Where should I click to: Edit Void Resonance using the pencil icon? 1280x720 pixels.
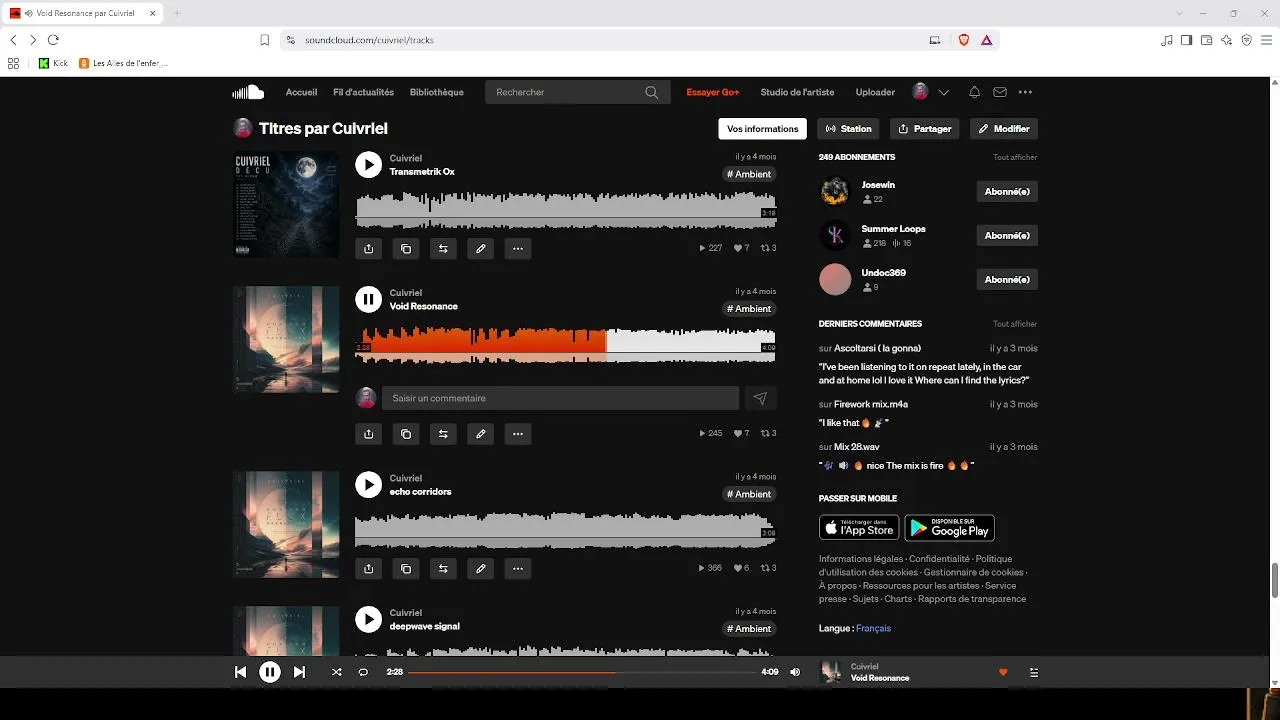(x=481, y=434)
